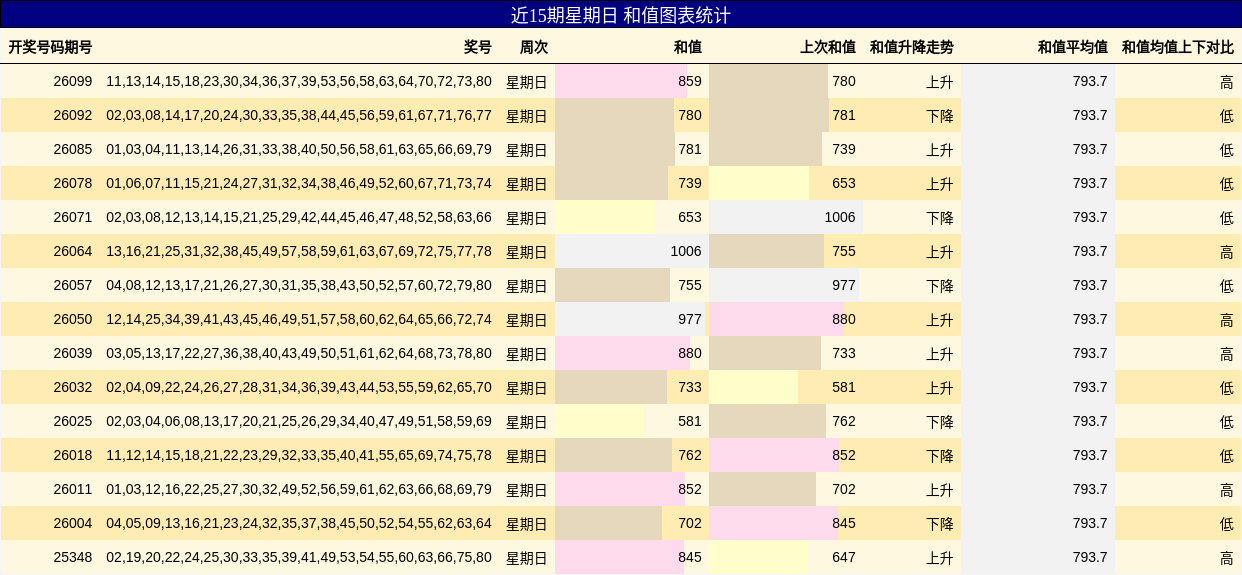This screenshot has height=575, width=1242.
Task: Click the 上次和值 cell showing 702
Action: pyautogui.click(x=786, y=489)
